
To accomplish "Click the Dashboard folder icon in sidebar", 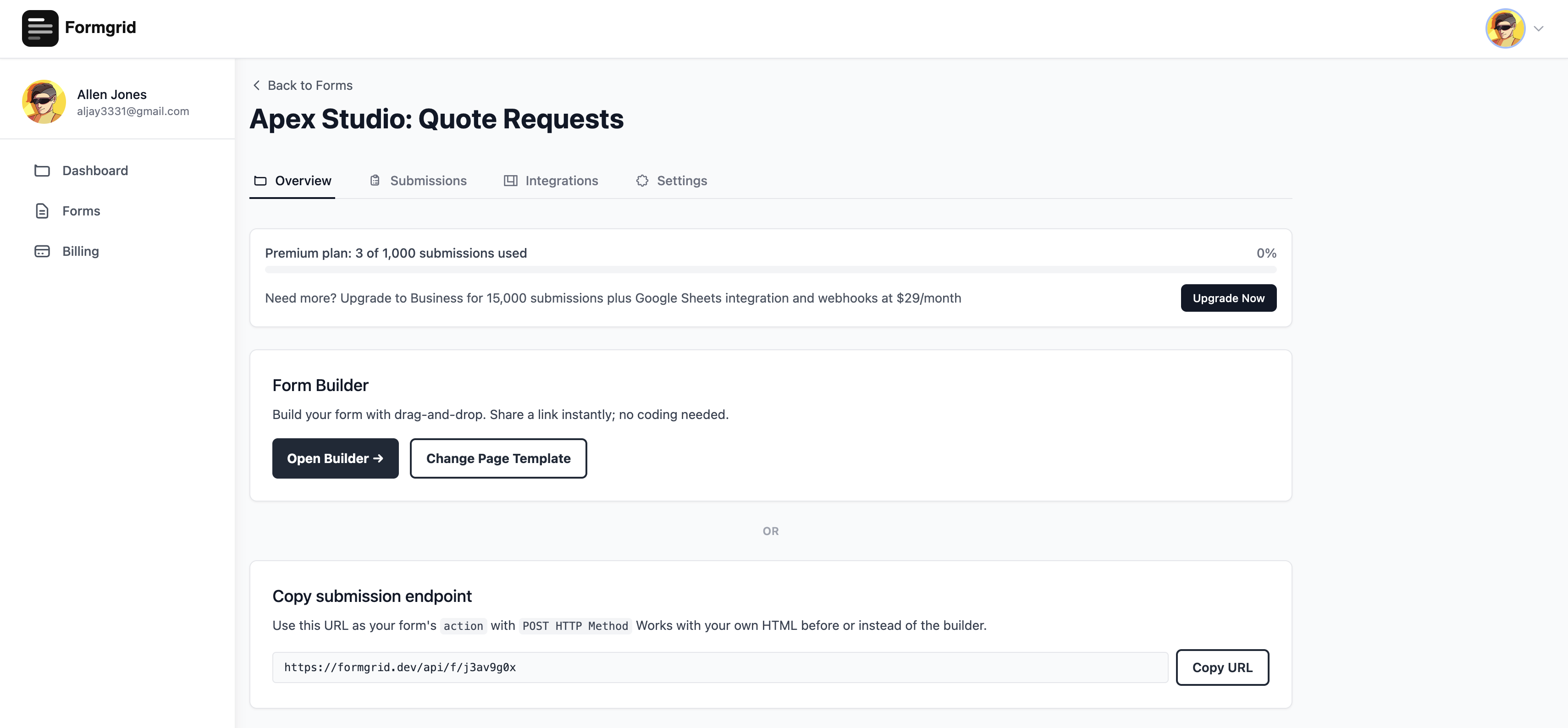I will (x=42, y=171).
